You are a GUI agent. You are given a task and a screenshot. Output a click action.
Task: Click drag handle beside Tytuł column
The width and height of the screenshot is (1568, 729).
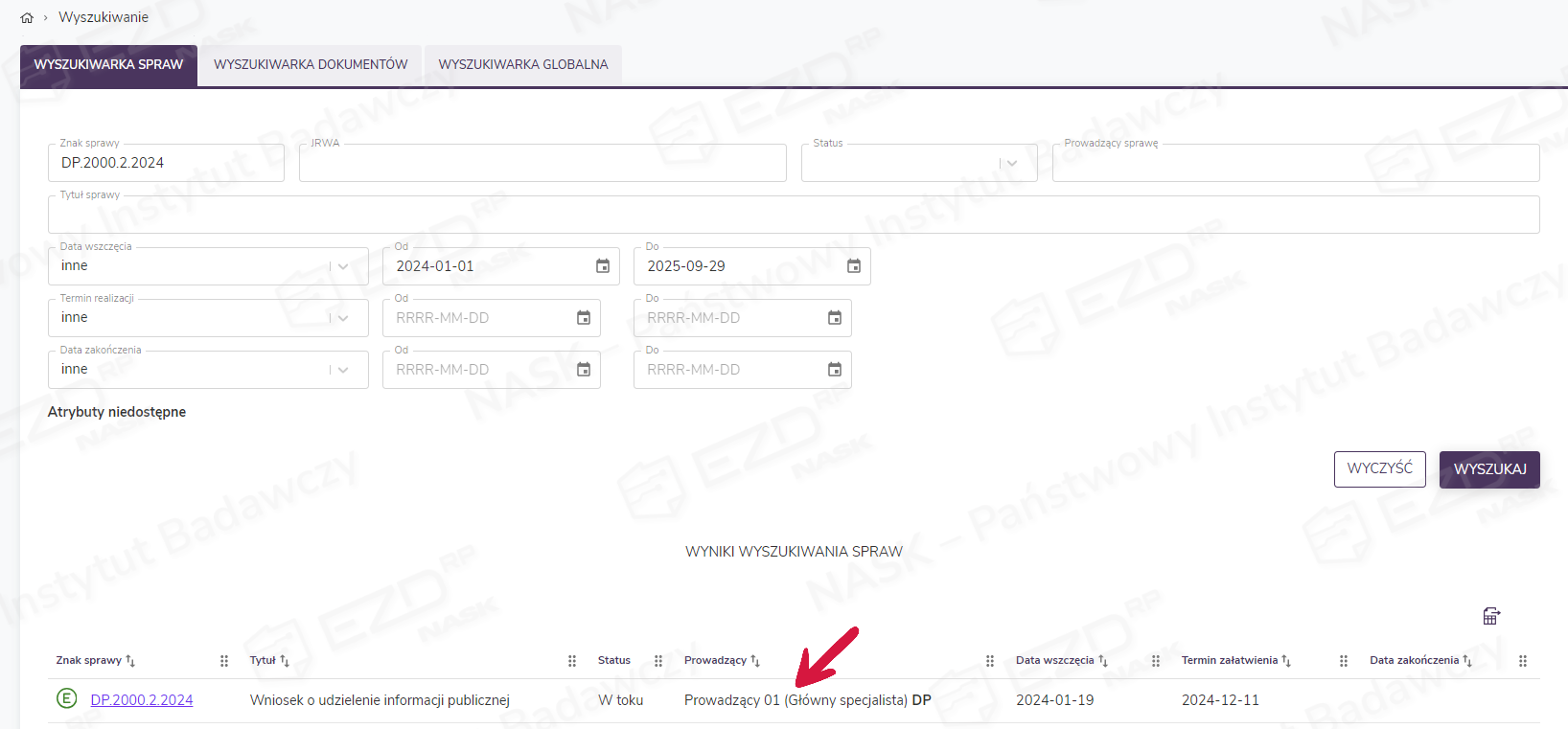pos(572,661)
